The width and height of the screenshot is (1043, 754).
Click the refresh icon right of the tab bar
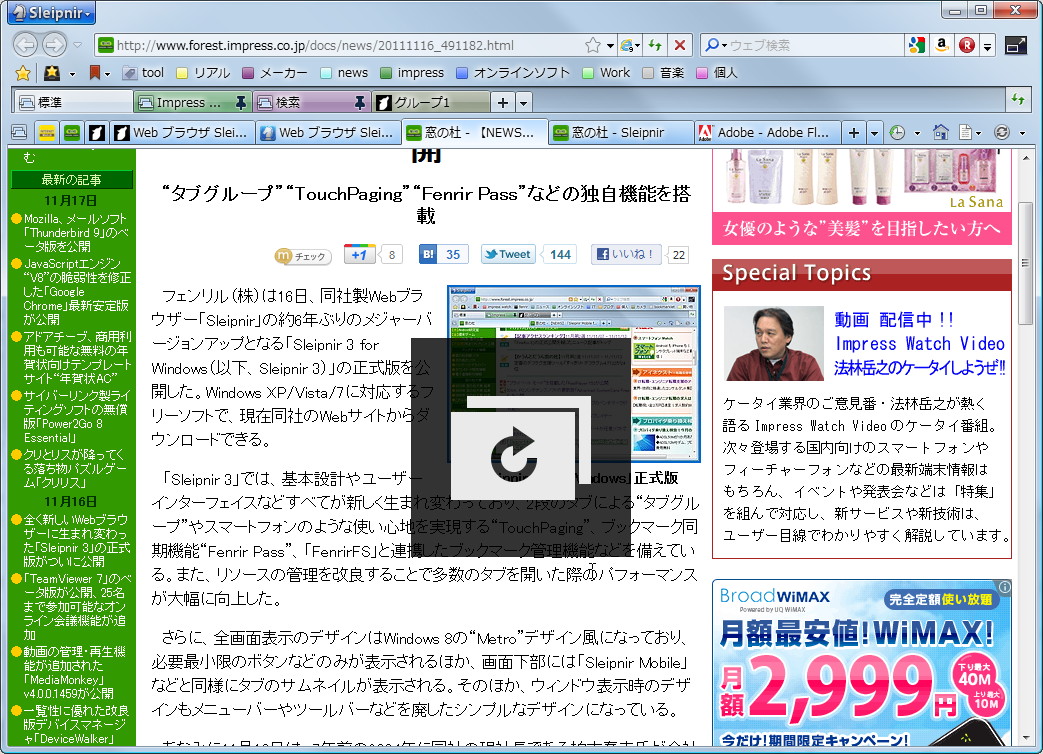[1003, 131]
